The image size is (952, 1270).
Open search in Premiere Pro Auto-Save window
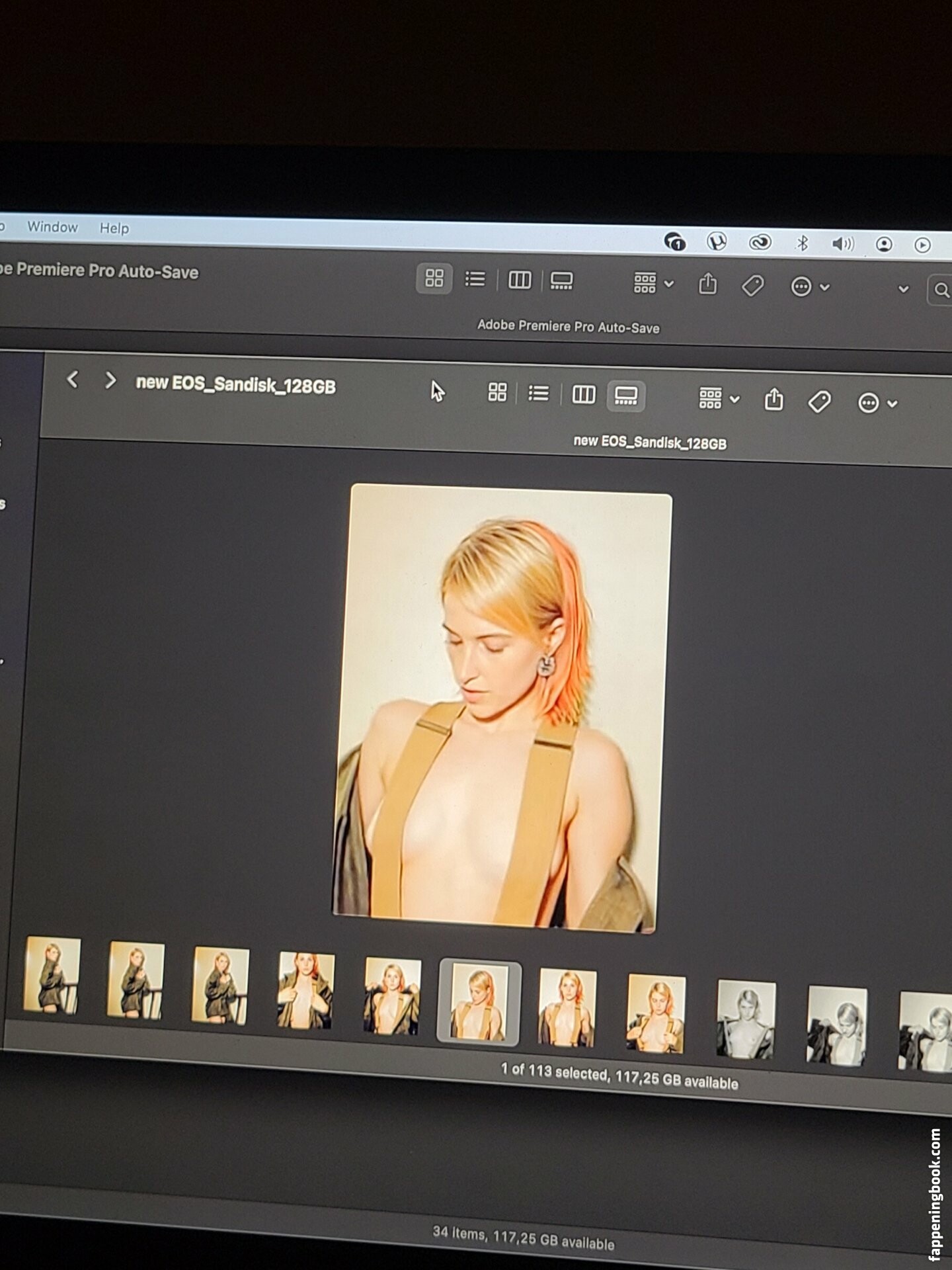pos(941,290)
